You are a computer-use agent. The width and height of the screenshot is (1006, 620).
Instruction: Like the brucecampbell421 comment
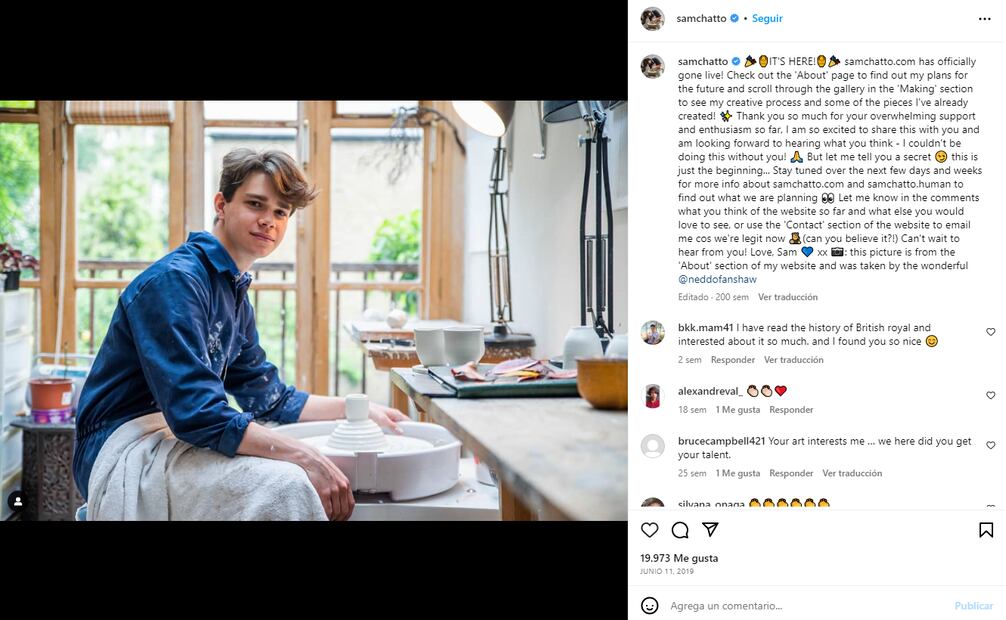tap(991, 445)
